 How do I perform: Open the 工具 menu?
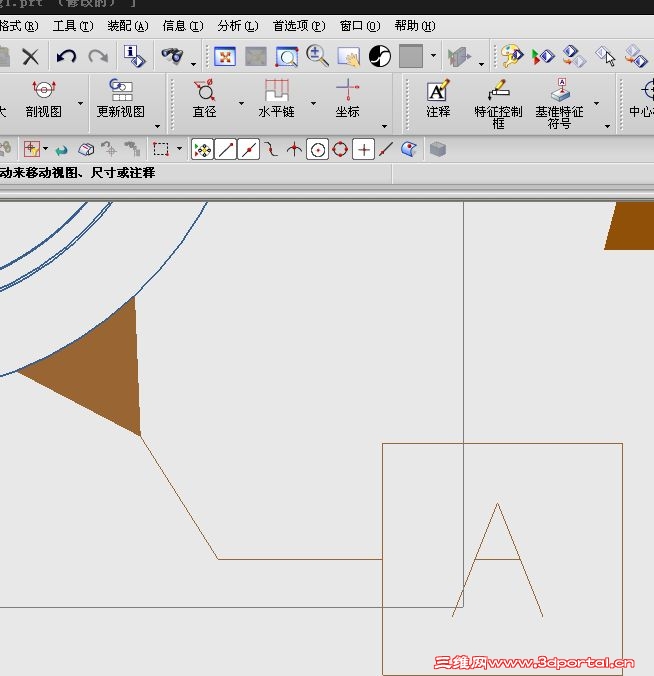coord(73,26)
